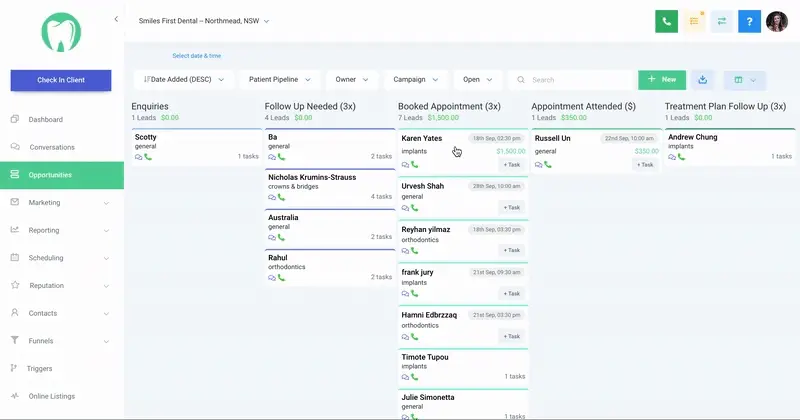Open the user profile avatar
Image resolution: width=800 pixels, height=420 pixels.
coord(777,21)
